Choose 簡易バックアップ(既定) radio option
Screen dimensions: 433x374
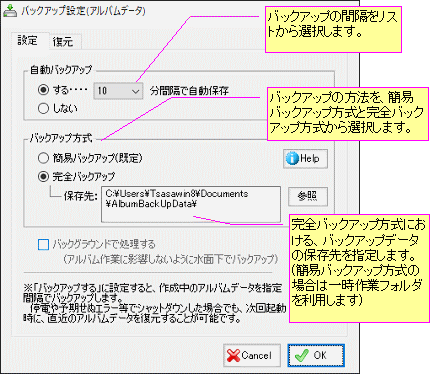[x=43, y=158]
